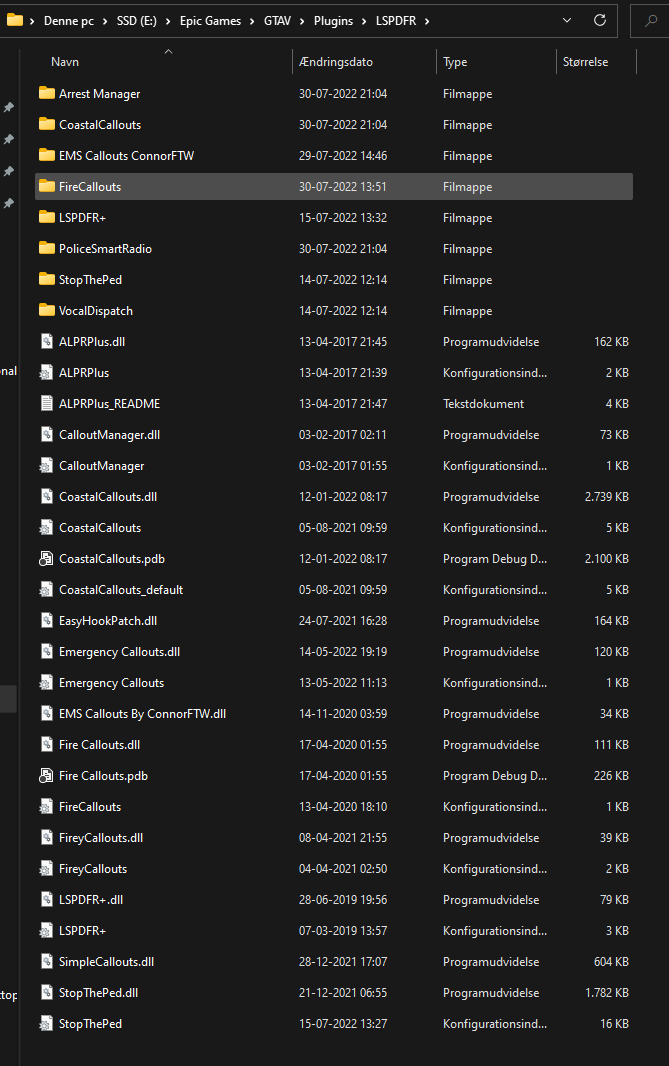Click the Arrest Manager folder icon

(x=46, y=93)
